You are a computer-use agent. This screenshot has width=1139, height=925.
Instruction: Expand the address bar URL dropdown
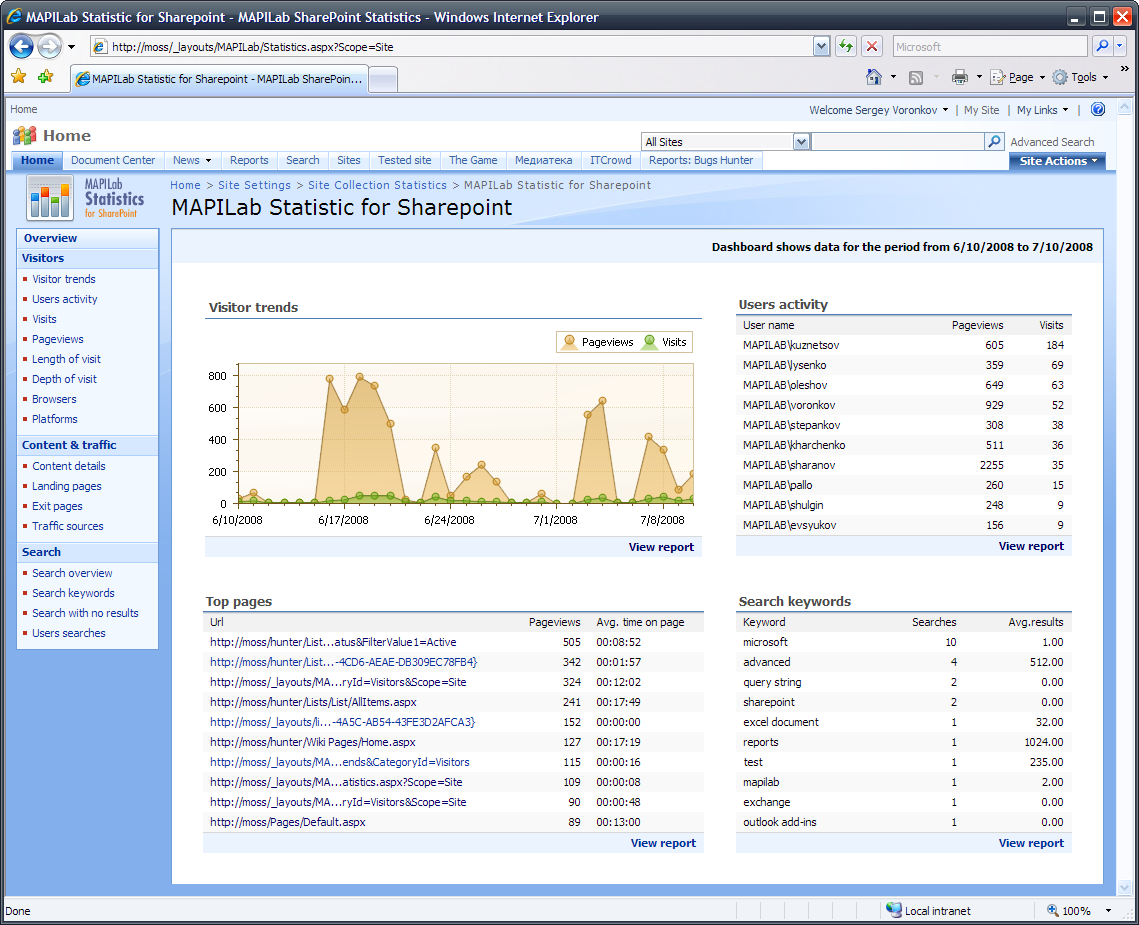click(821, 47)
